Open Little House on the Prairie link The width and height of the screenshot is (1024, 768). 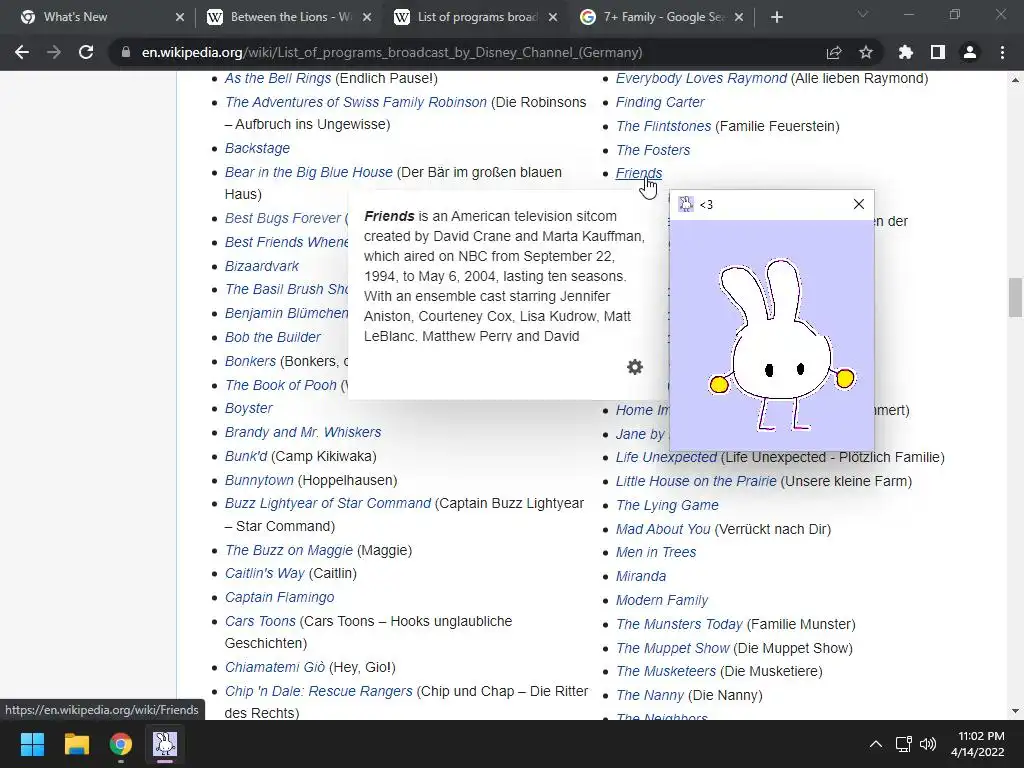tap(696, 482)
